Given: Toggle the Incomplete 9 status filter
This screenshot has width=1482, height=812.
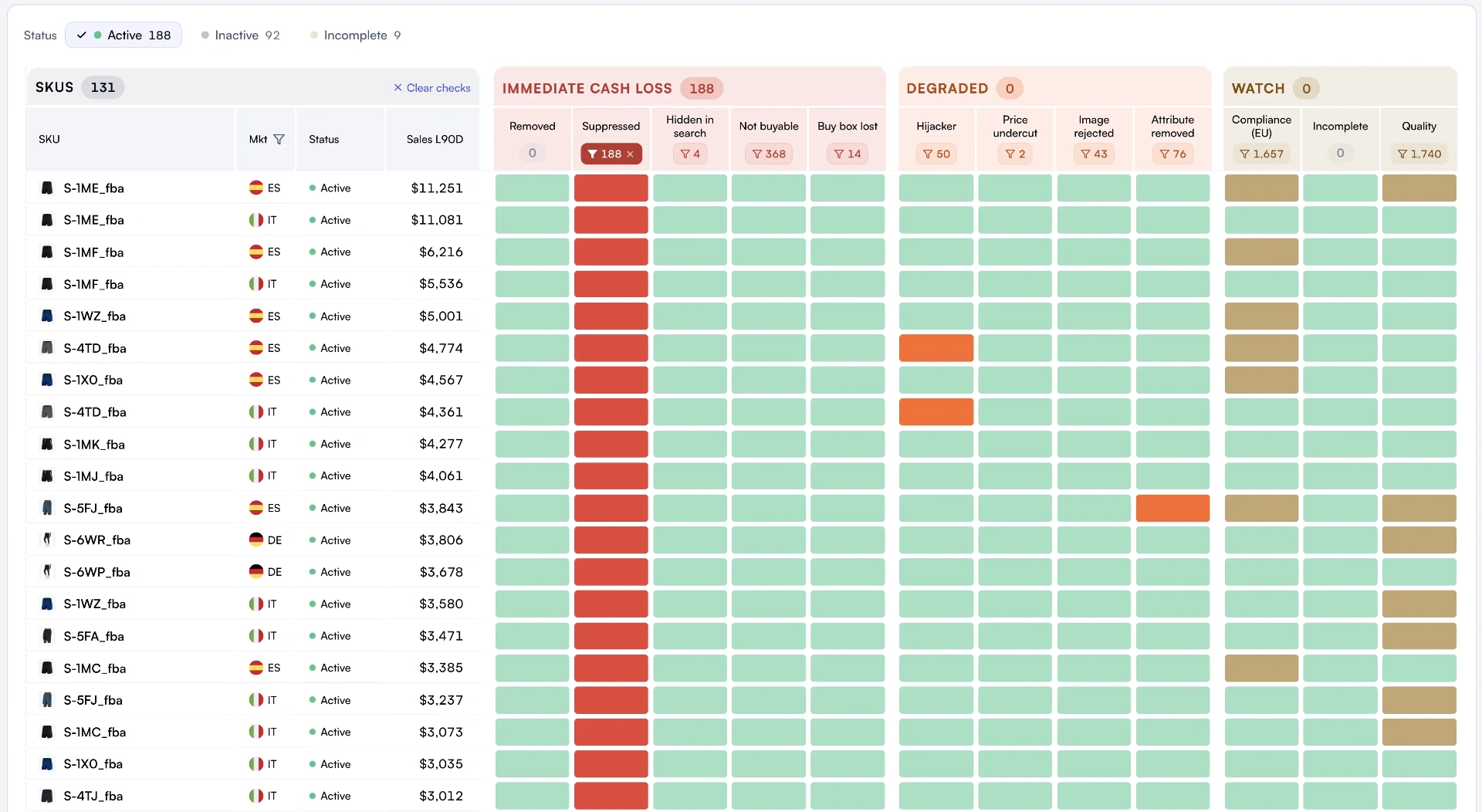Looking at the screenshot, I should tap(355, 36).
